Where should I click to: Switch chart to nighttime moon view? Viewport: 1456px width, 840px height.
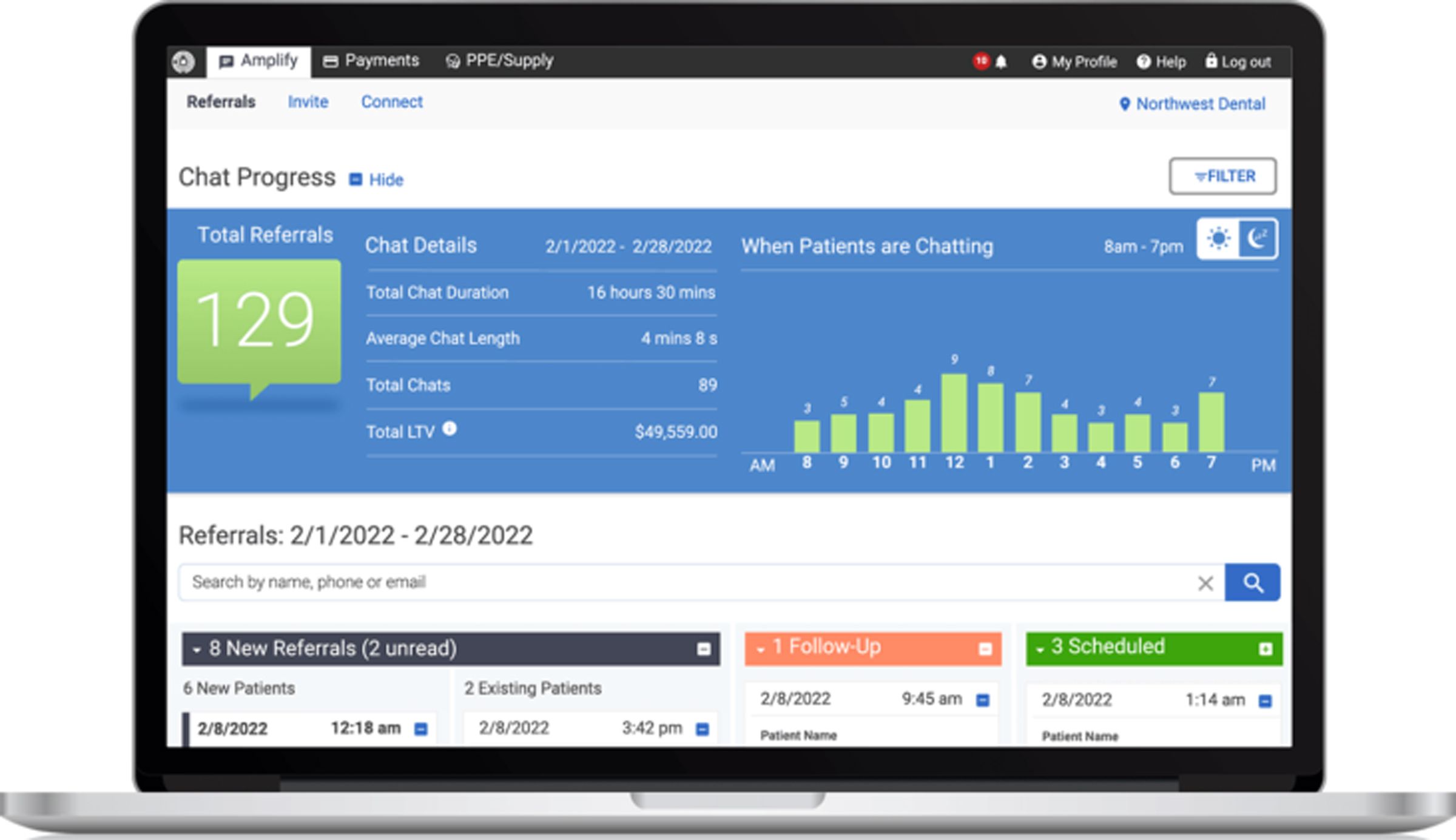click(1257, 238)
